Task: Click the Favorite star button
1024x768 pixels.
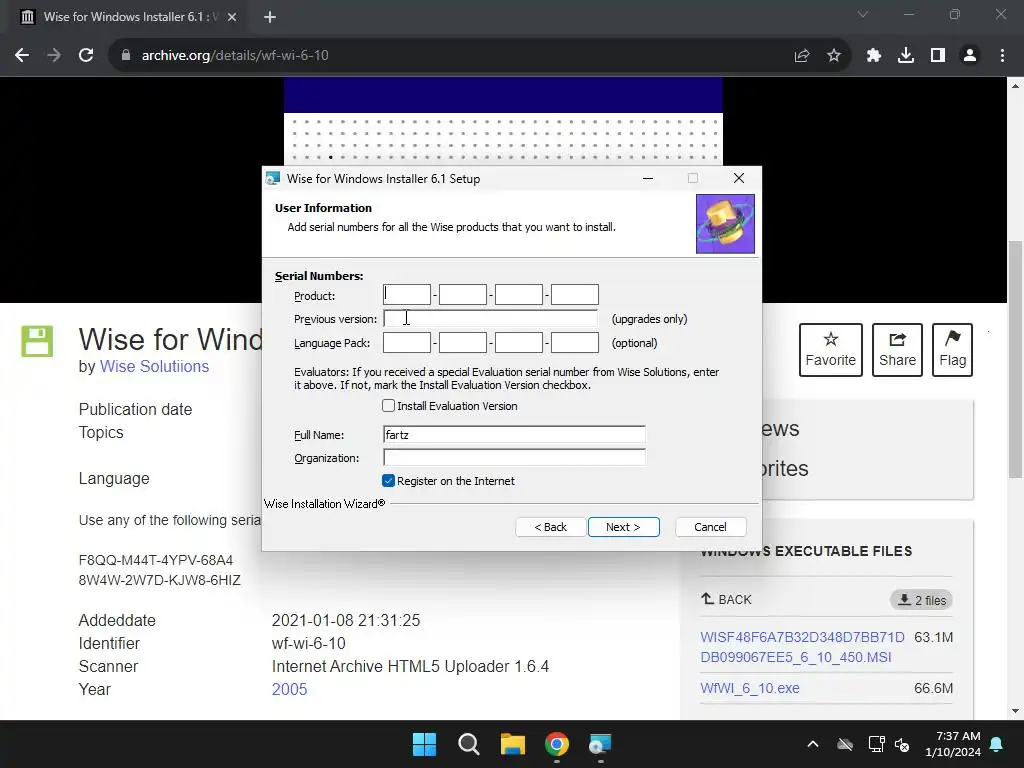Action: (x=831, y=350)
